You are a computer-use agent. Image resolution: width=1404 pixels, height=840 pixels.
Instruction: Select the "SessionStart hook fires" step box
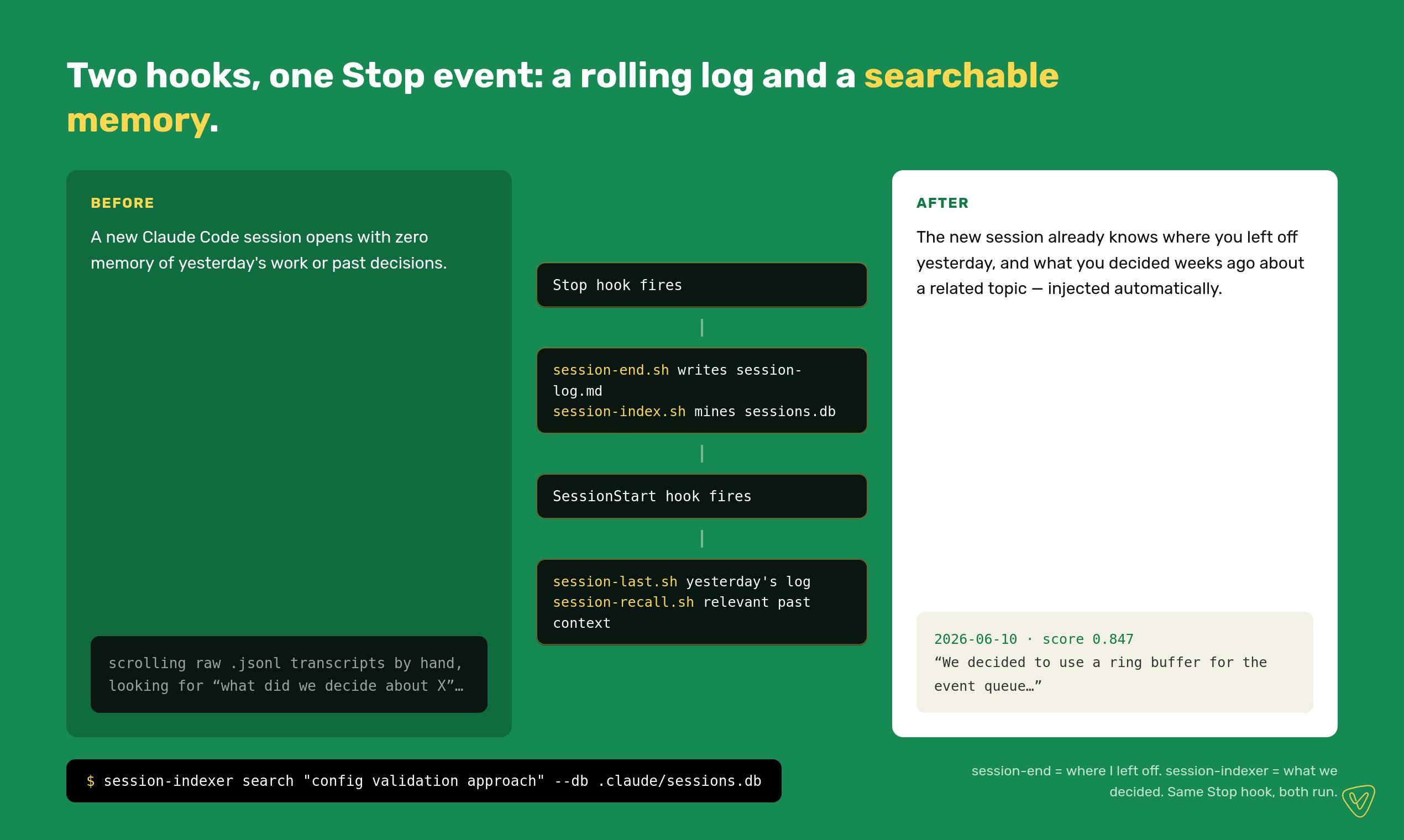point(701,496)
